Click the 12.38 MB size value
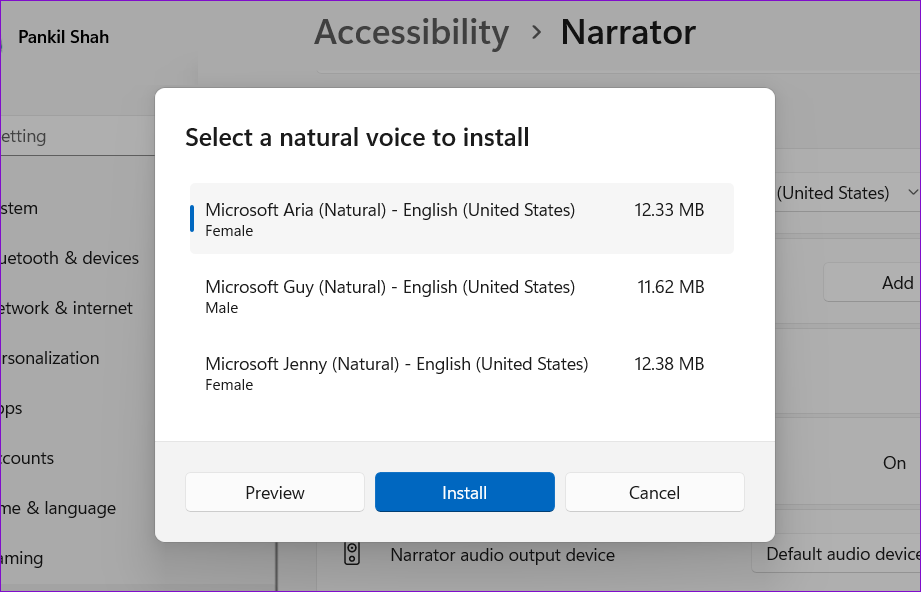Image resolution: width=921 pixels, height=592 pixels. click(x=669, y=364)
